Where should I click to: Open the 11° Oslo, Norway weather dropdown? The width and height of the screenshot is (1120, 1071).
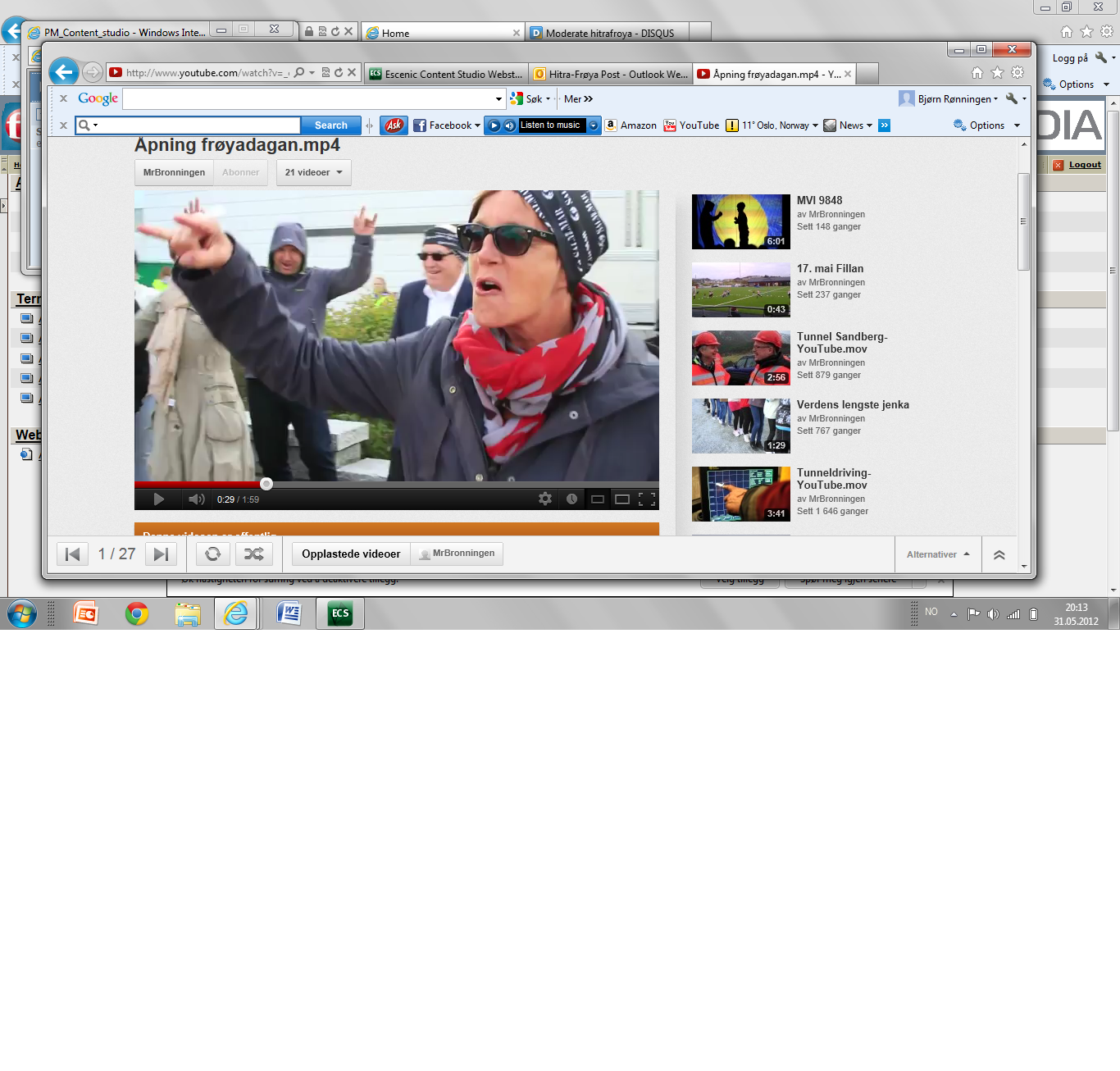[772, 125]
